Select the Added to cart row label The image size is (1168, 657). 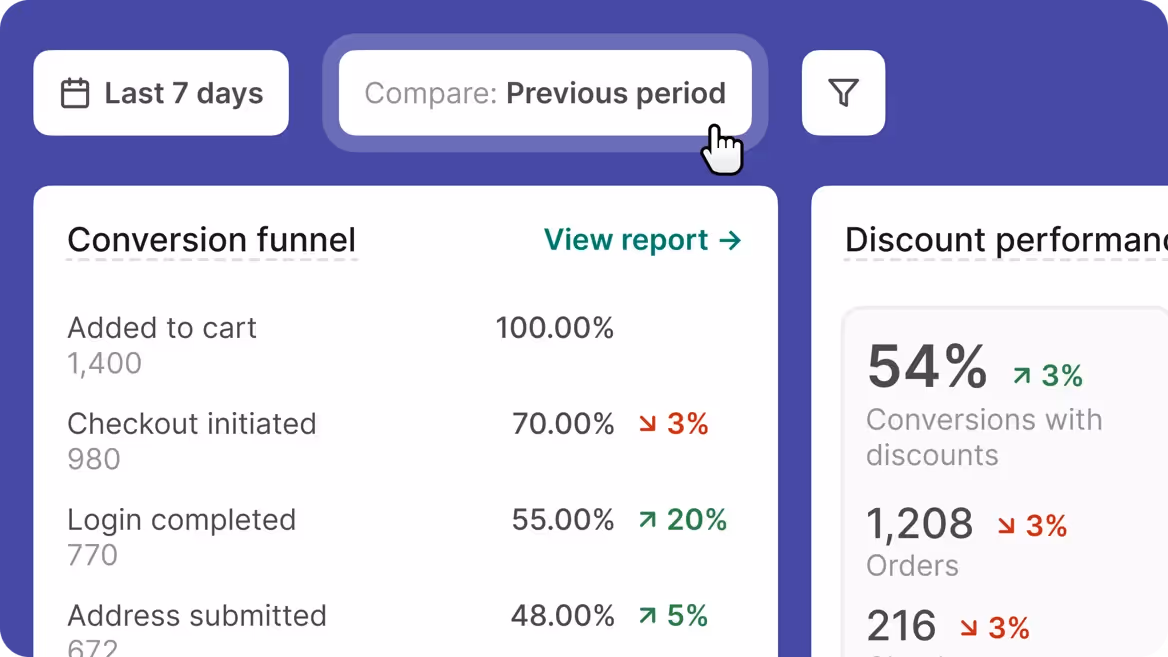162,328
